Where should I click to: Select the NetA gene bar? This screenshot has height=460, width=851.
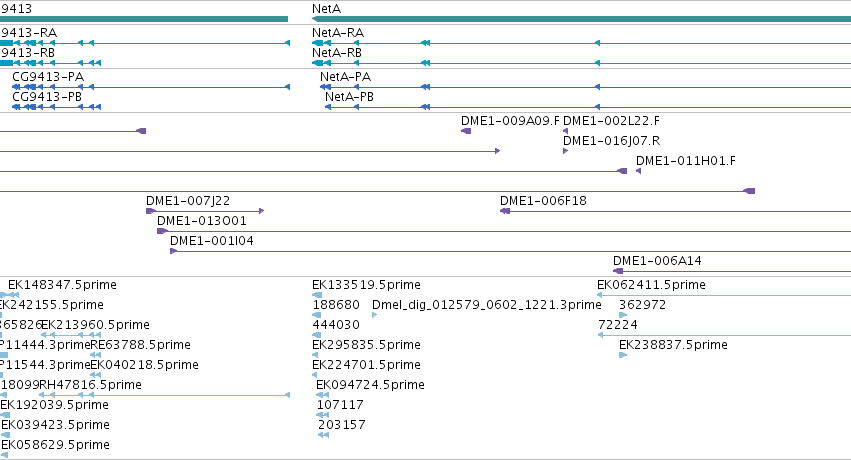click(x=581, y=19)
